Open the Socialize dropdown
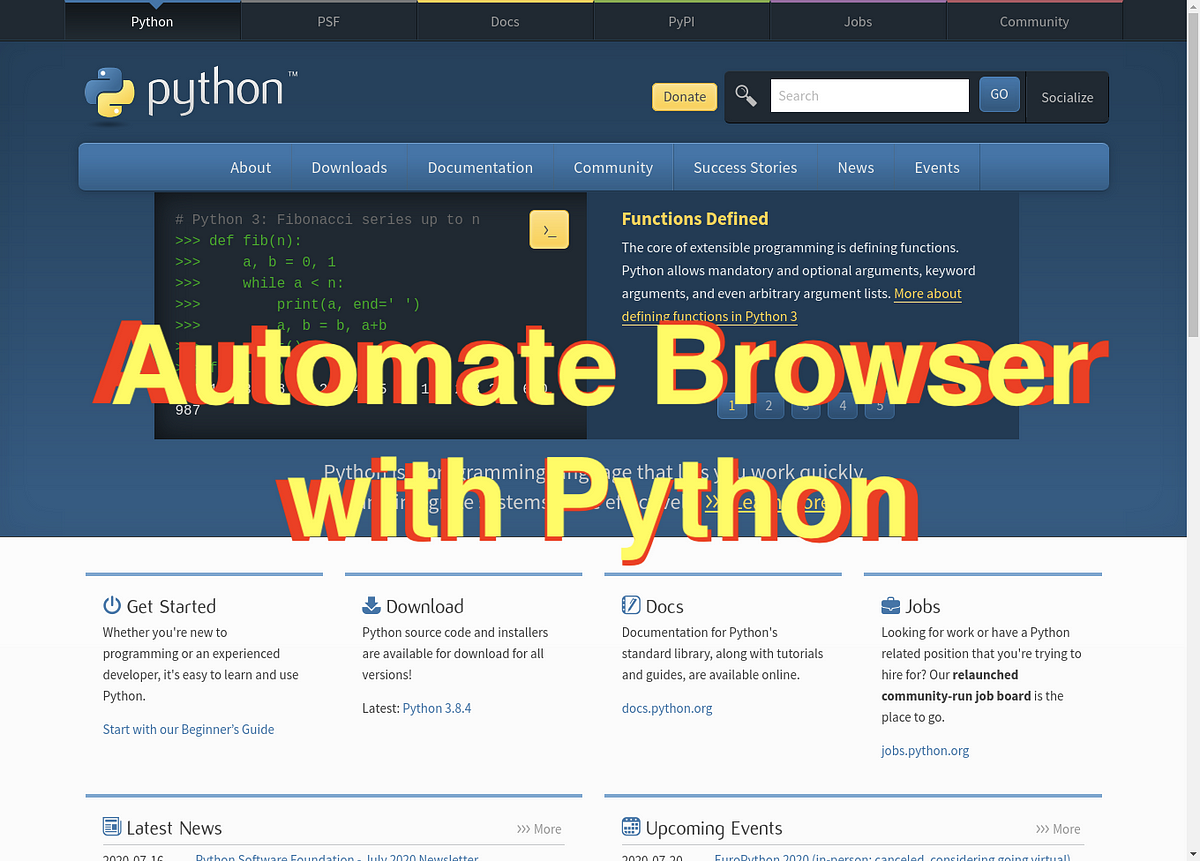Image resolution: width=1200 pixels, height=861 pixels. tap(1067, 97)
